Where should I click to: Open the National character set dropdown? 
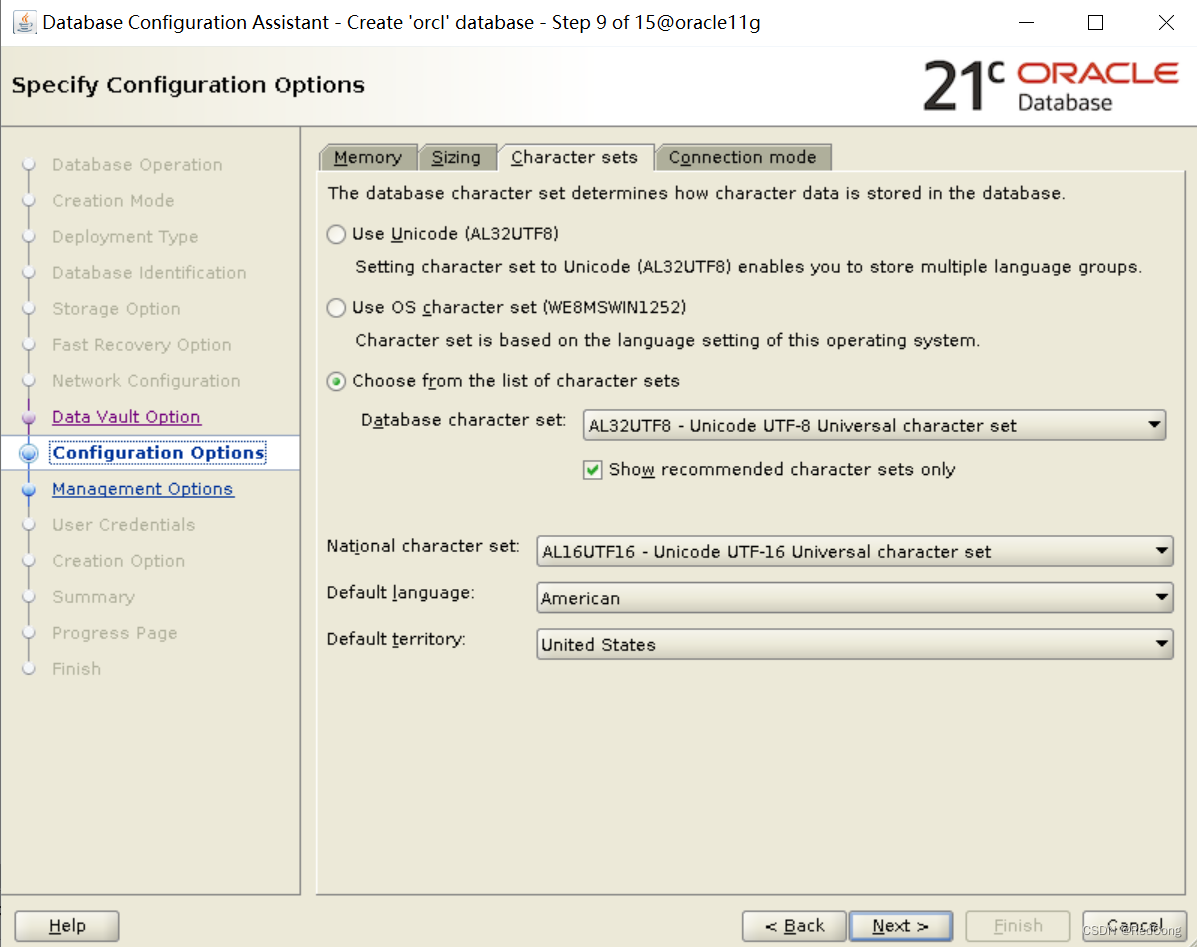coord(855,551)
